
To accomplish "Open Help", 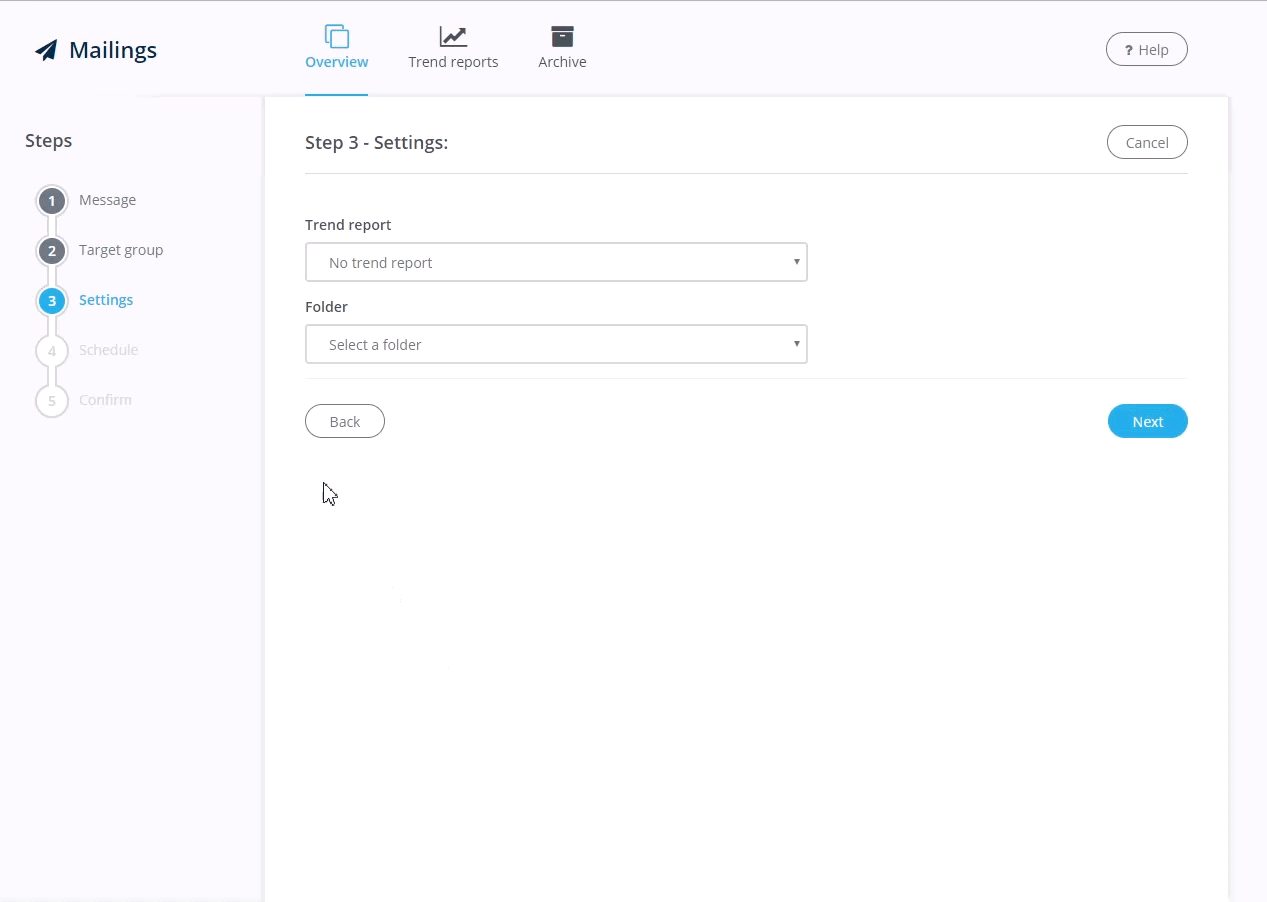I will point(1147,50).
